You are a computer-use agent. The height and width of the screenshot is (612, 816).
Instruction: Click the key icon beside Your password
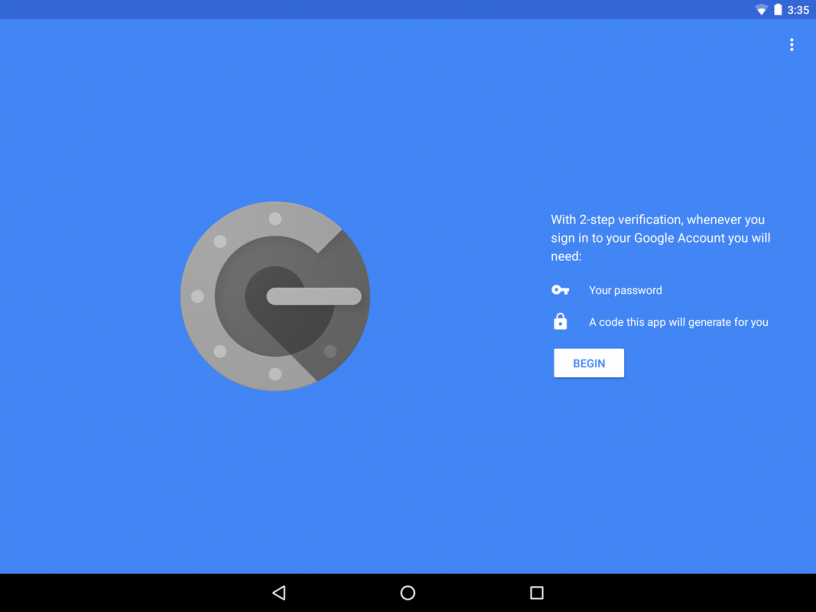tap(560, 290)
